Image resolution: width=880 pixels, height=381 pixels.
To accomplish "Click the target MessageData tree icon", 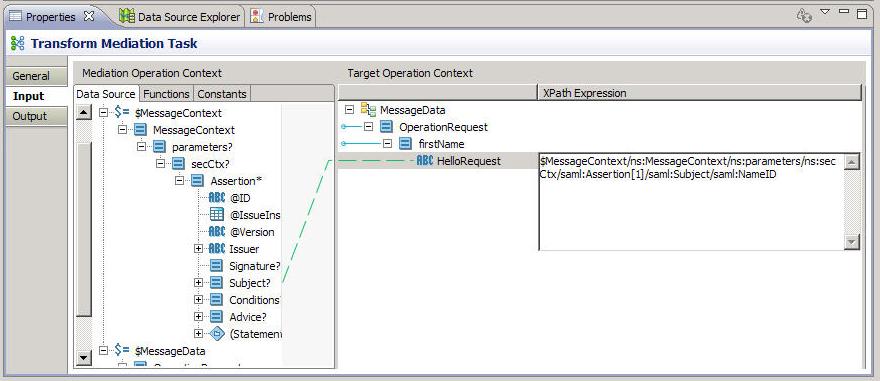I will tap(368, 109).
